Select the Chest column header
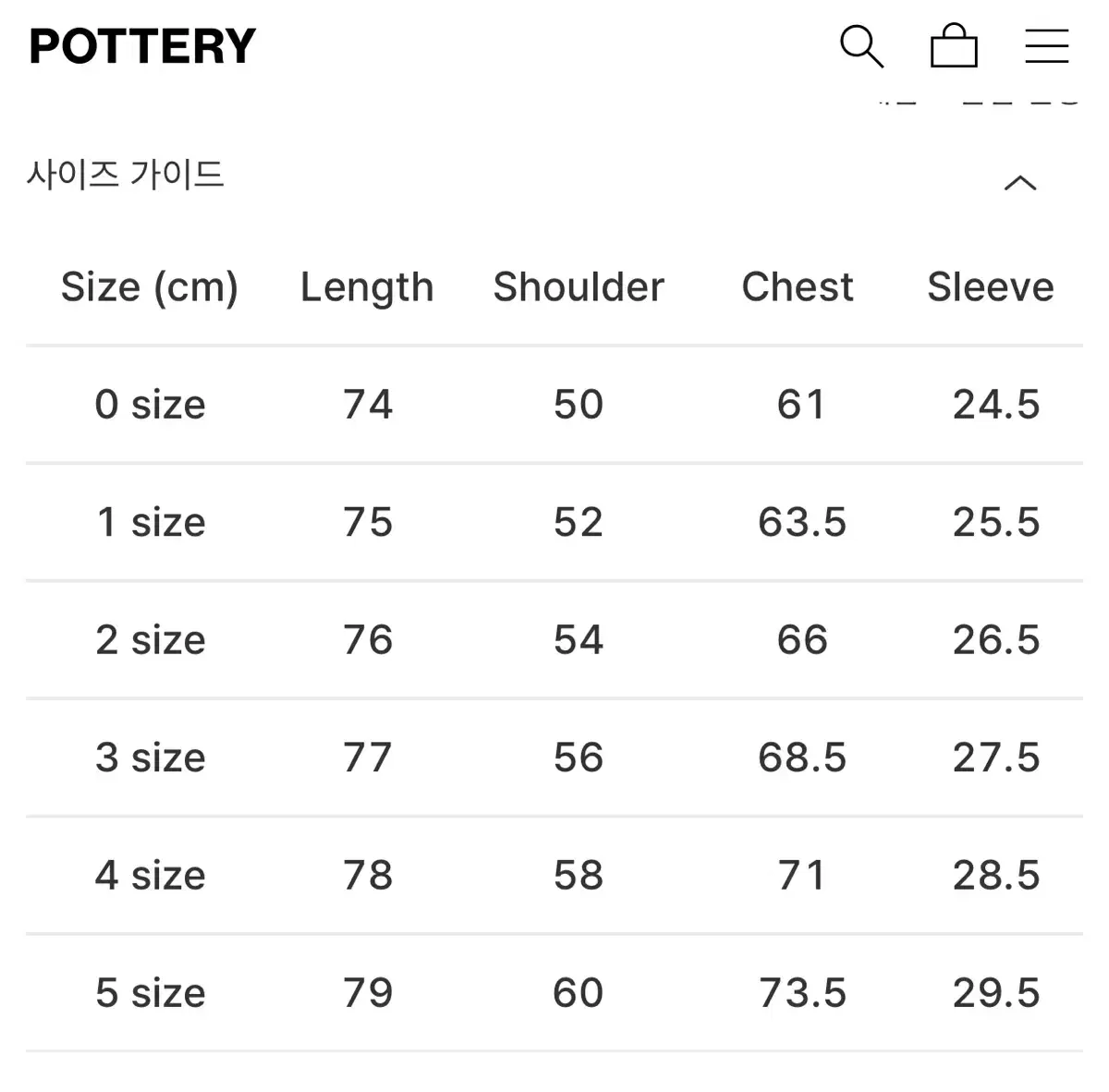Screen dimensions: 1109x1092 [798, 286]
